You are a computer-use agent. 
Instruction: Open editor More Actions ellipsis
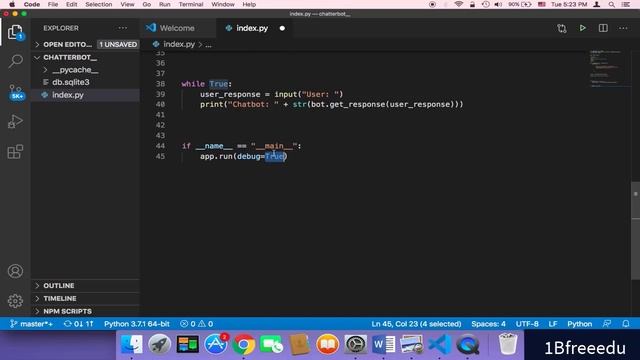623,28
